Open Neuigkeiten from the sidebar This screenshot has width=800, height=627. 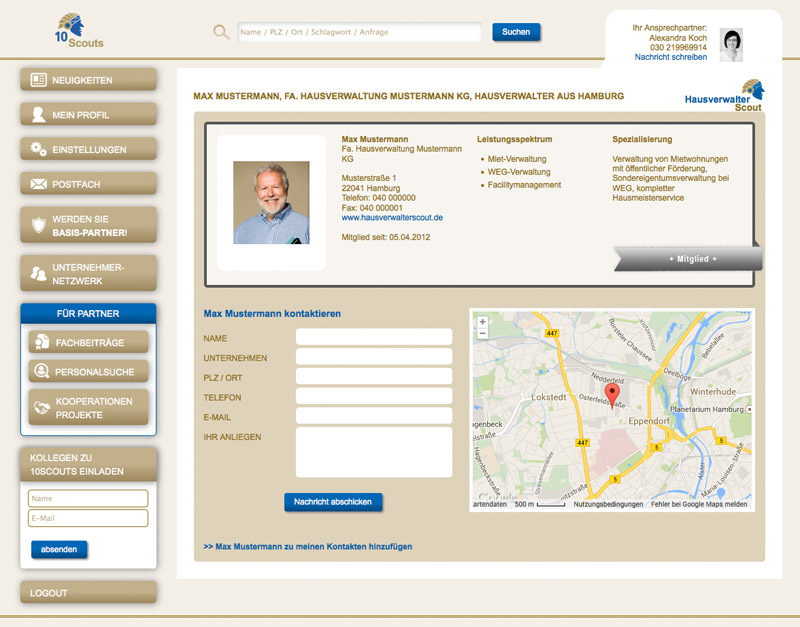(88, 80)
